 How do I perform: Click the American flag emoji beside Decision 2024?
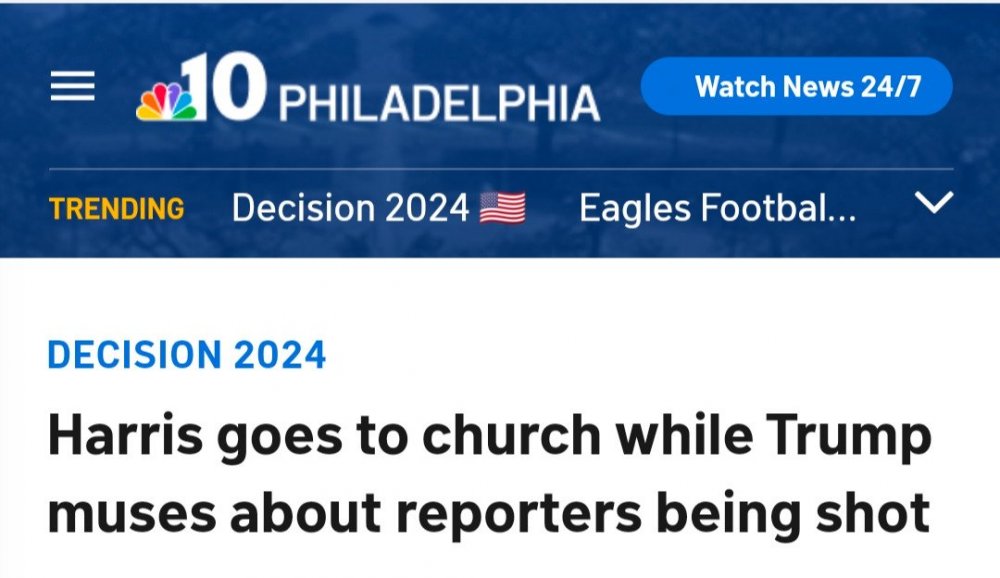point(503,208)
